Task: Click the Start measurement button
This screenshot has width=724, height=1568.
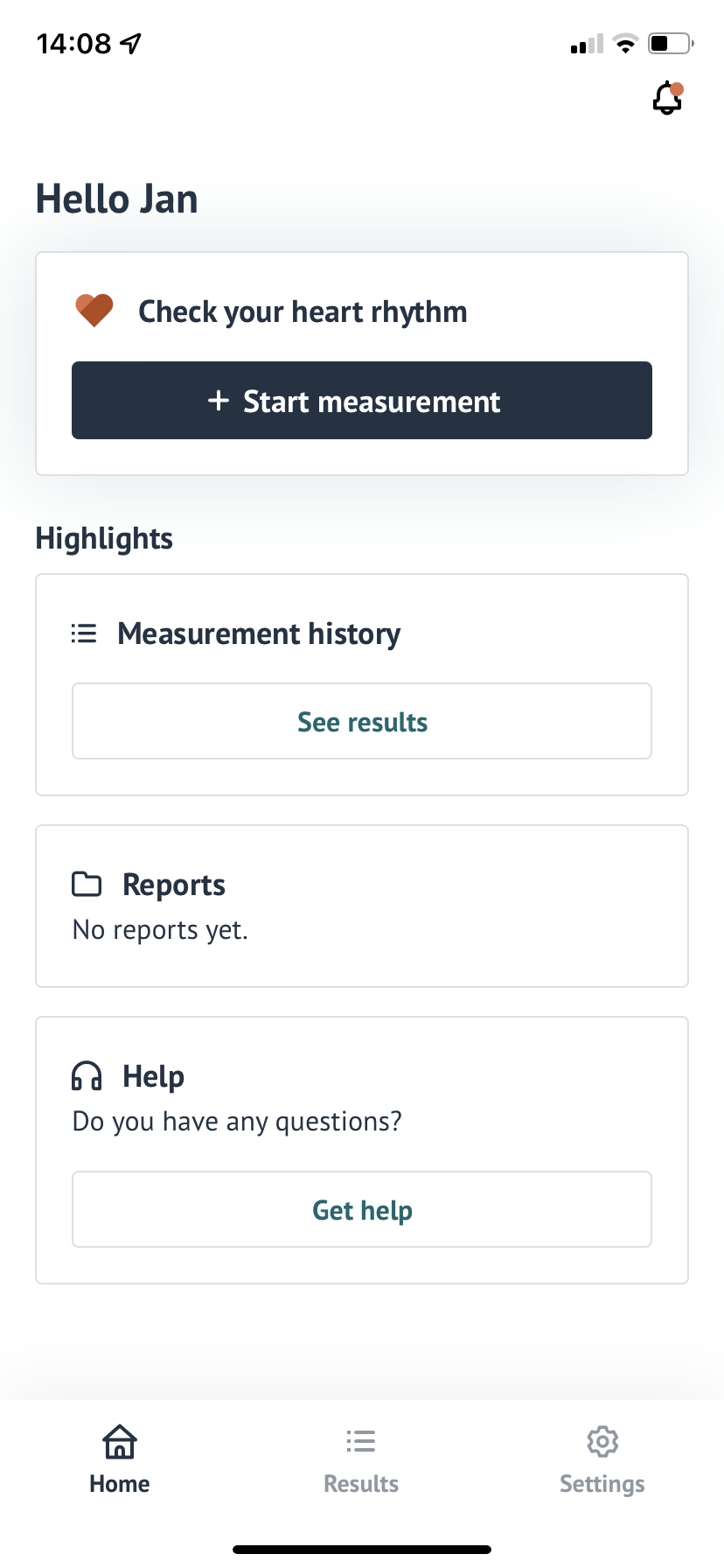Action: point(362,400)
